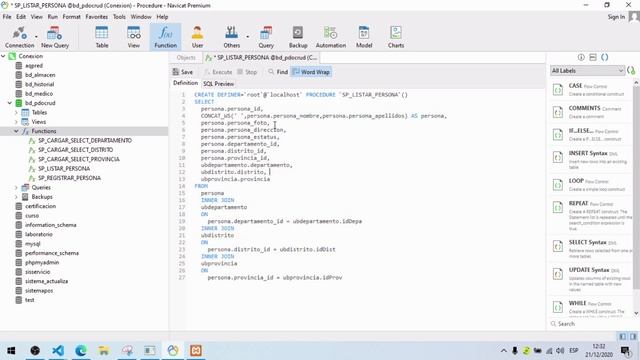640x360 pixels.
Task: Insert the INSERT Syntax snippet
Action: pos(591,160)
